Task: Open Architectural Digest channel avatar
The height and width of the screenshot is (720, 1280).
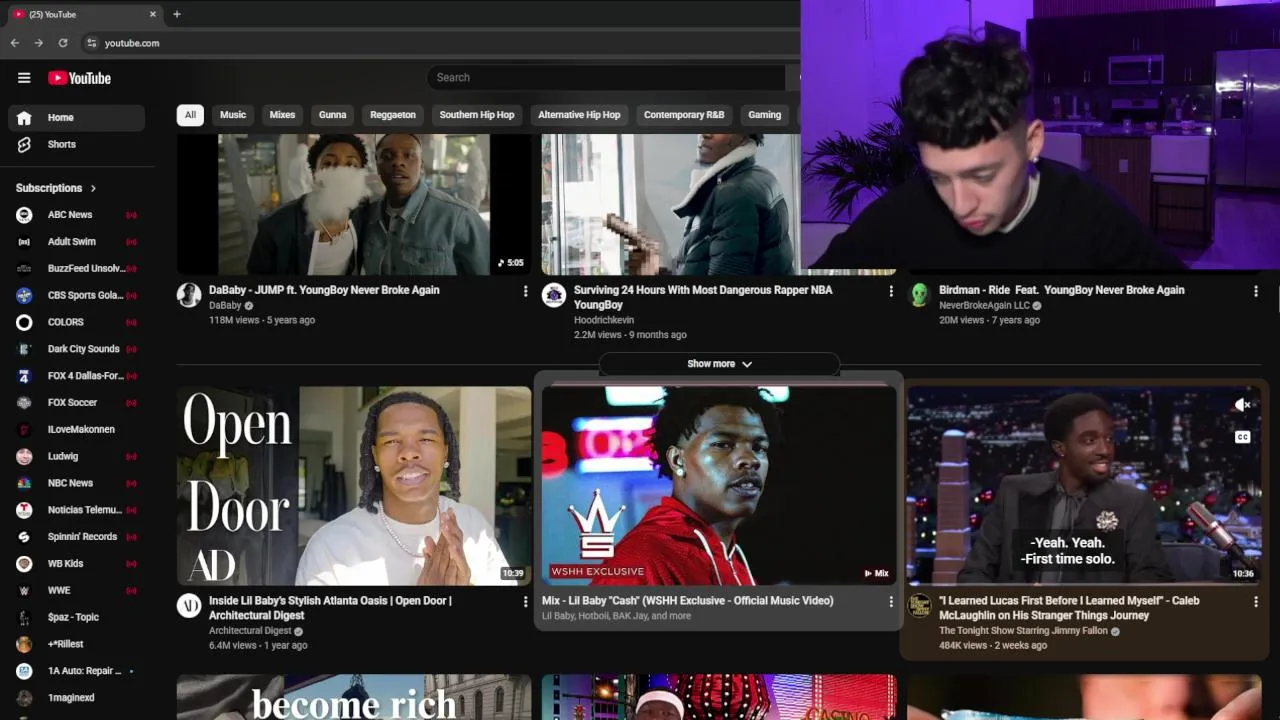Action: tap(189, 605)
